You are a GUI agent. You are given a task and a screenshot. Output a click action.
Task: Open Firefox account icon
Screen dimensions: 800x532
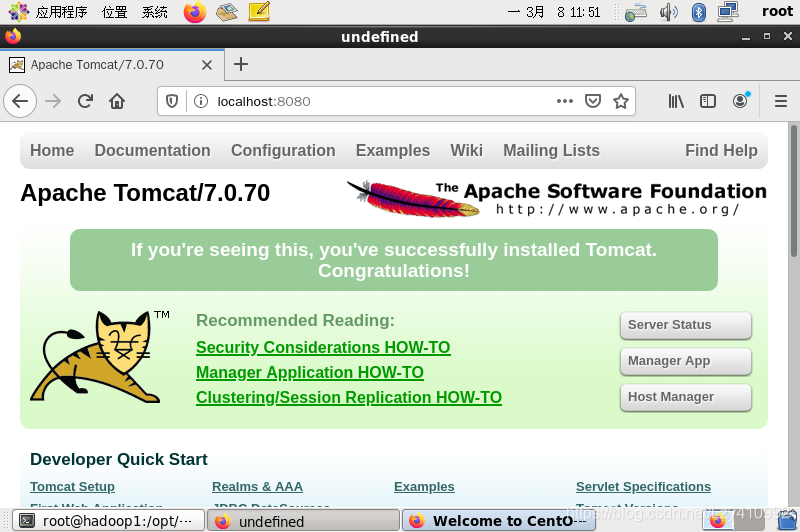pyautogui.click(x=740, y=100)
